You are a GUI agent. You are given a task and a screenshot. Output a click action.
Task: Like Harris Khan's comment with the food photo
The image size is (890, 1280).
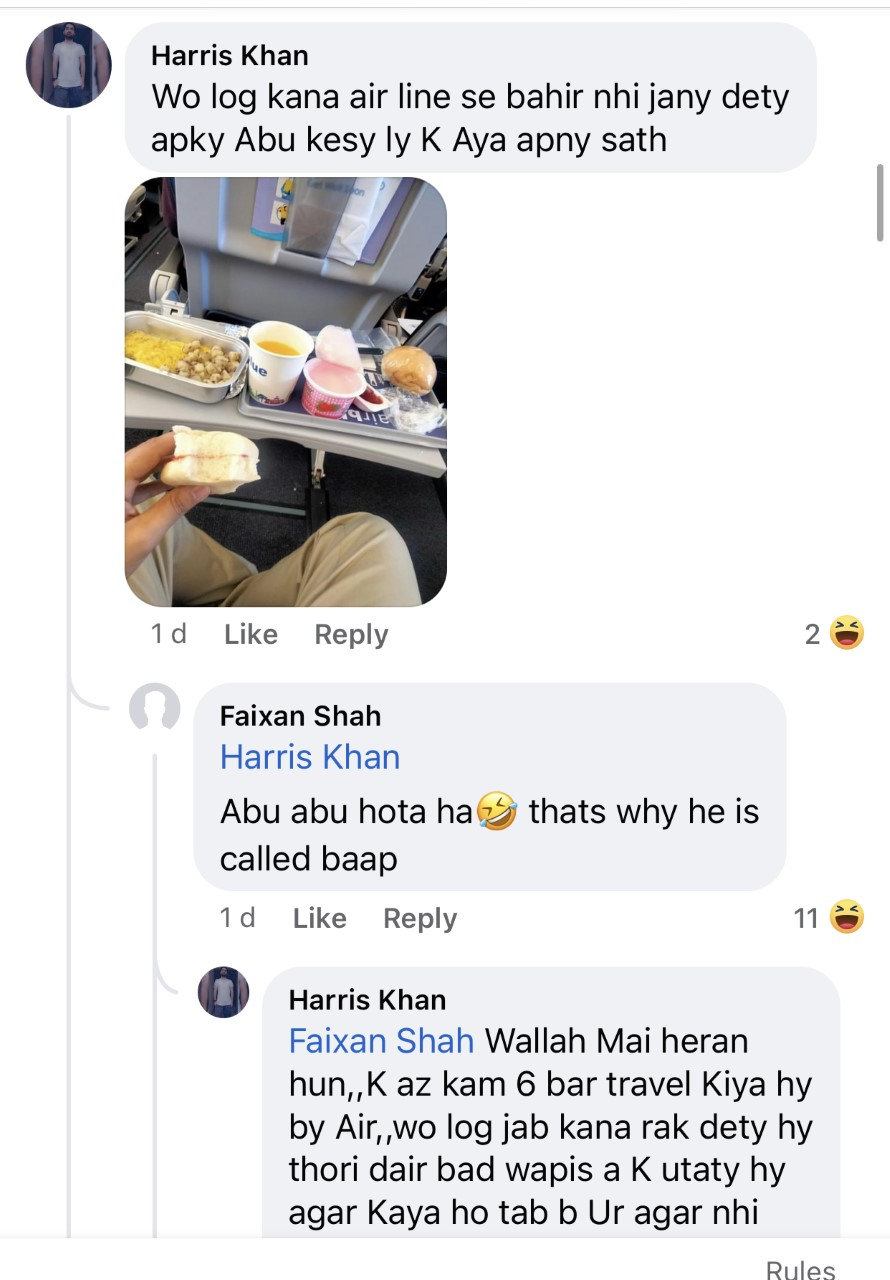pyautogui.click(x=251, y=634)
